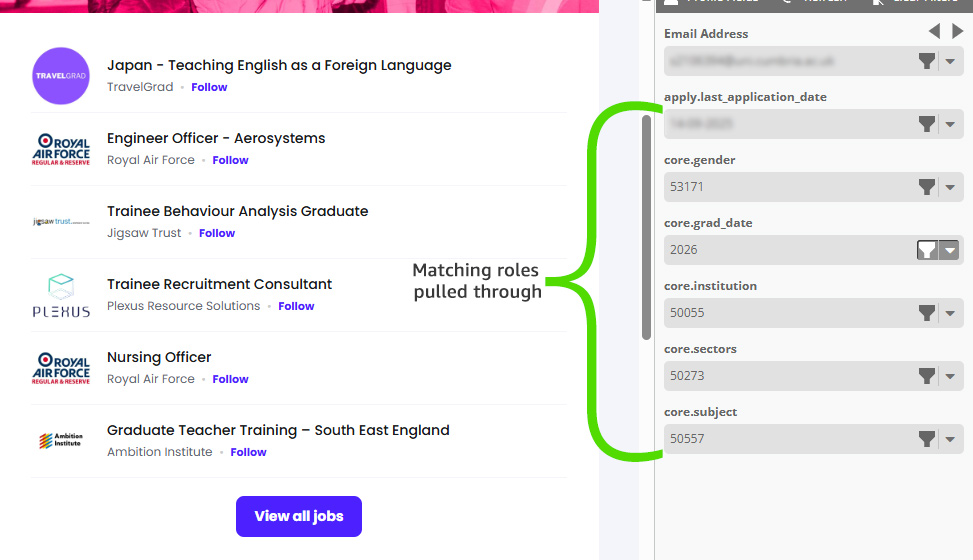Click the filter icon for core.sectors
973x560 pixels.
tap(927, 376)
